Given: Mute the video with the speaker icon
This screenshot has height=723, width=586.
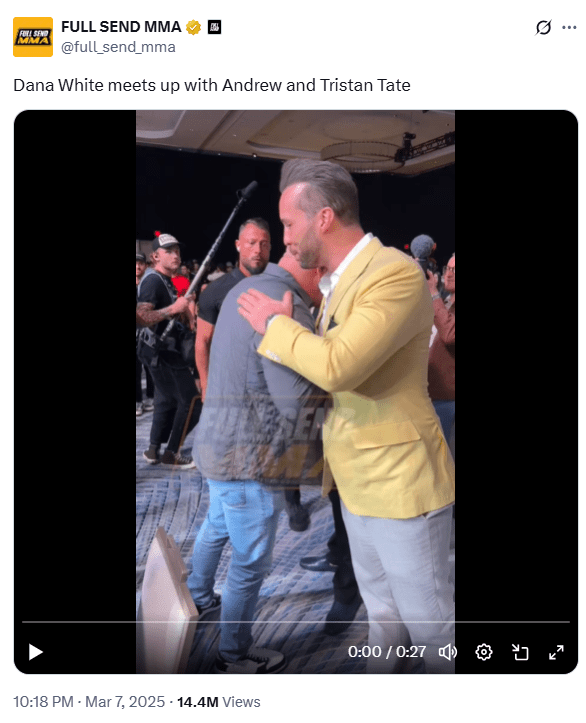Looking at the screenshot, I should coord(447,652).
